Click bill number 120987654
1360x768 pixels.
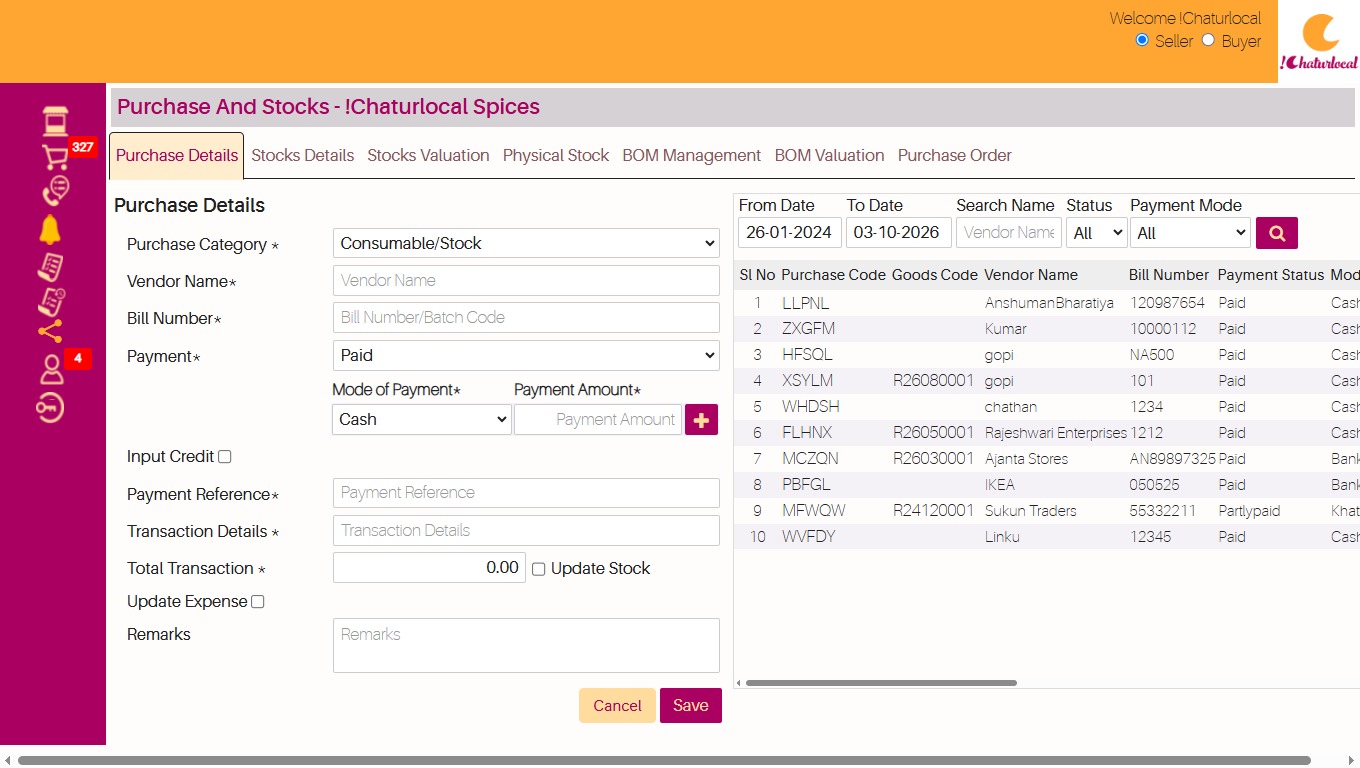(1168, 303)
